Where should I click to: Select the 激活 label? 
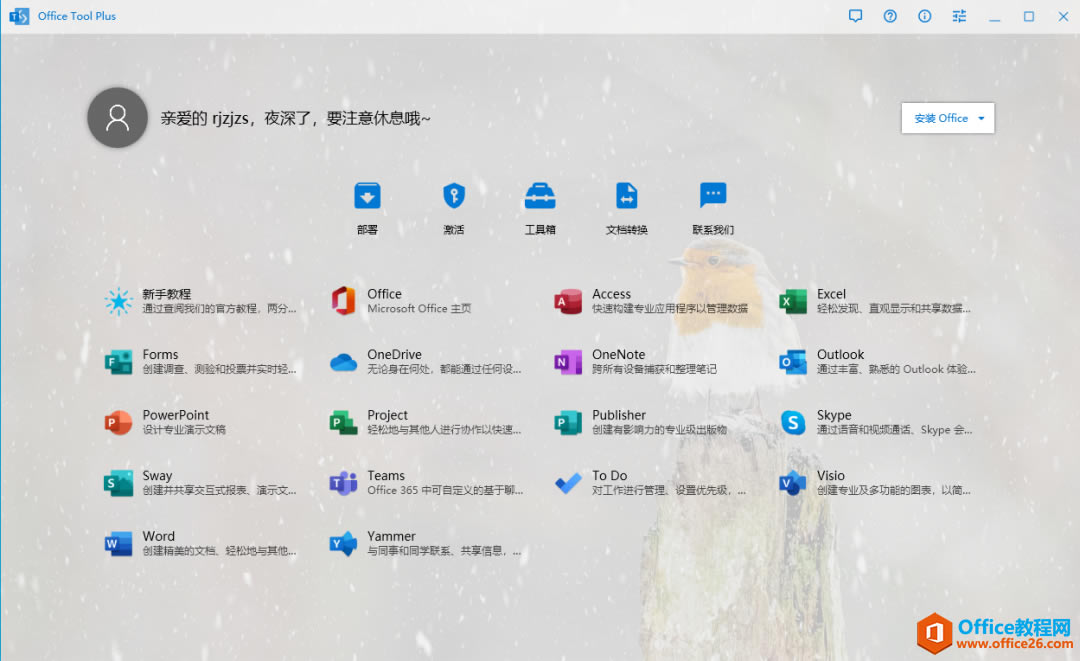point(453,230)
